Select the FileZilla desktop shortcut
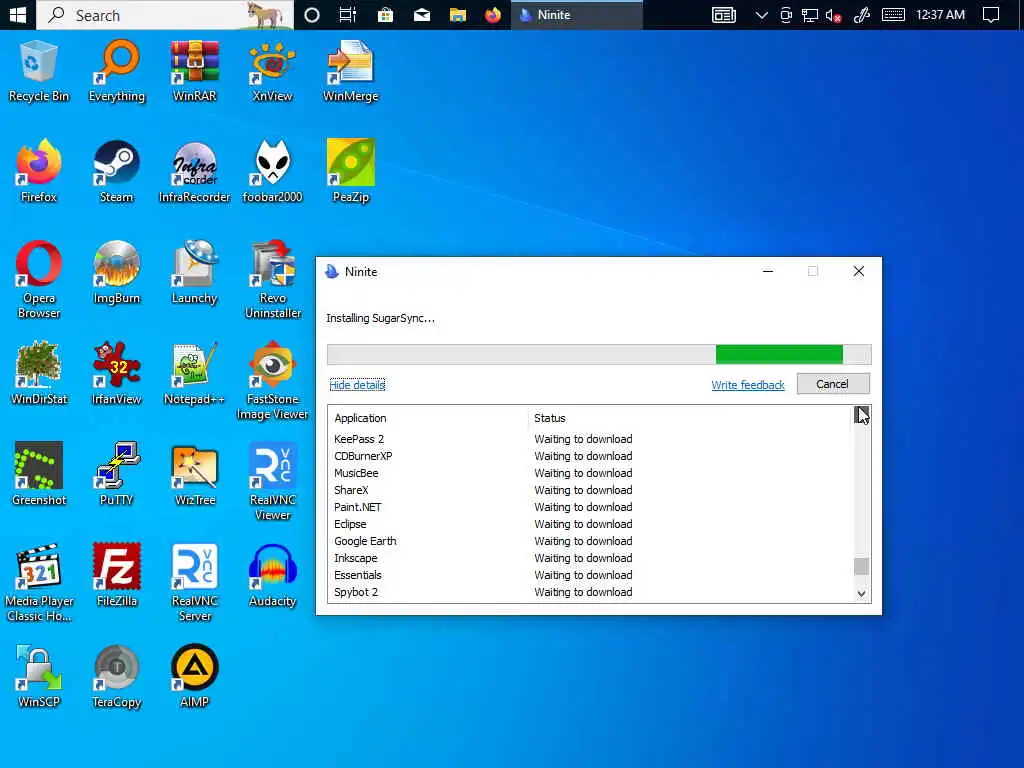This screenshot has width=1024, height=768. point(116,576)
